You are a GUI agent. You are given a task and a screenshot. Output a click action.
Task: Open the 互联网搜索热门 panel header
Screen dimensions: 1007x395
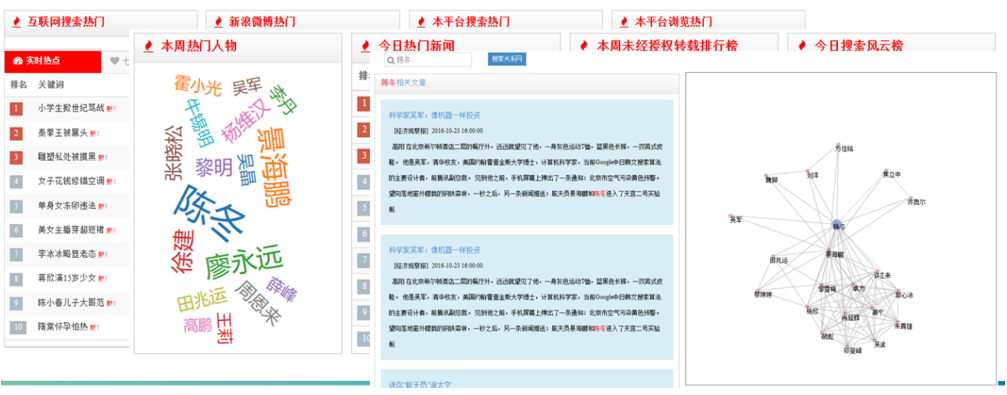[x=101, y=22]
